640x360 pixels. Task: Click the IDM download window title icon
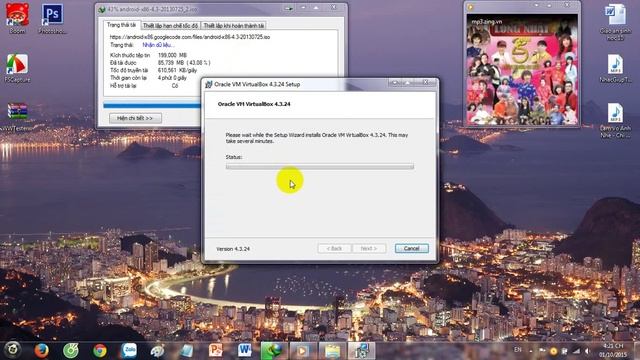point(102,9)
